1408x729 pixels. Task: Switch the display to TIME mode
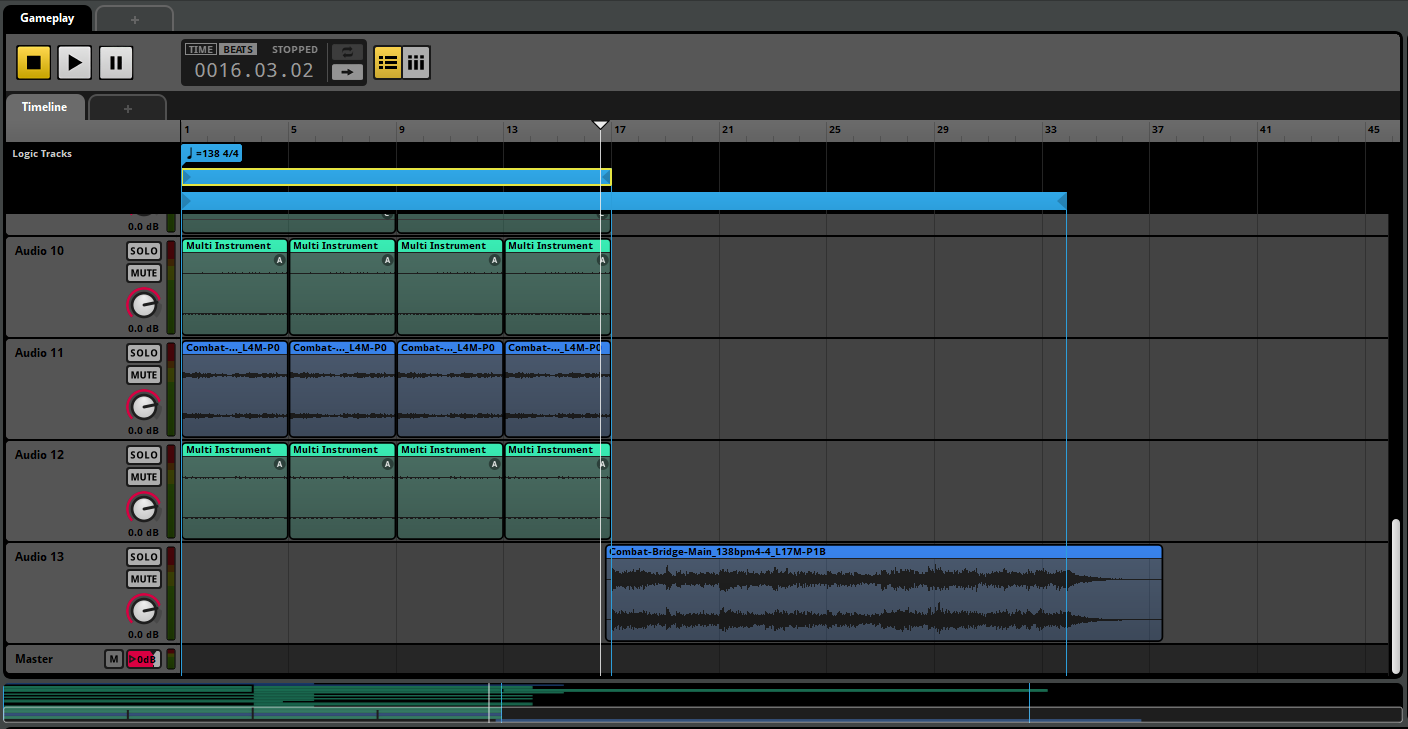(x=201, y=49)
